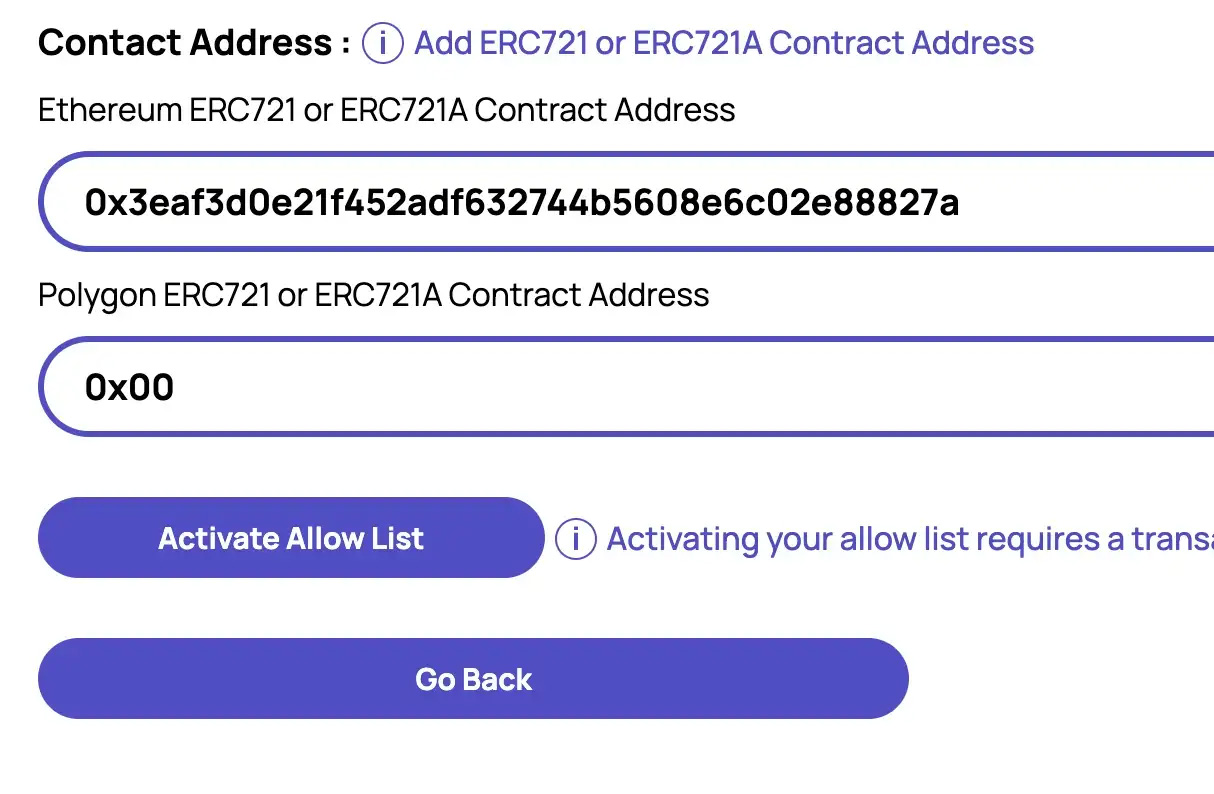
Task: Click the Ethereum ERC721 or ERC721A field label
Action: pos(386,110)
